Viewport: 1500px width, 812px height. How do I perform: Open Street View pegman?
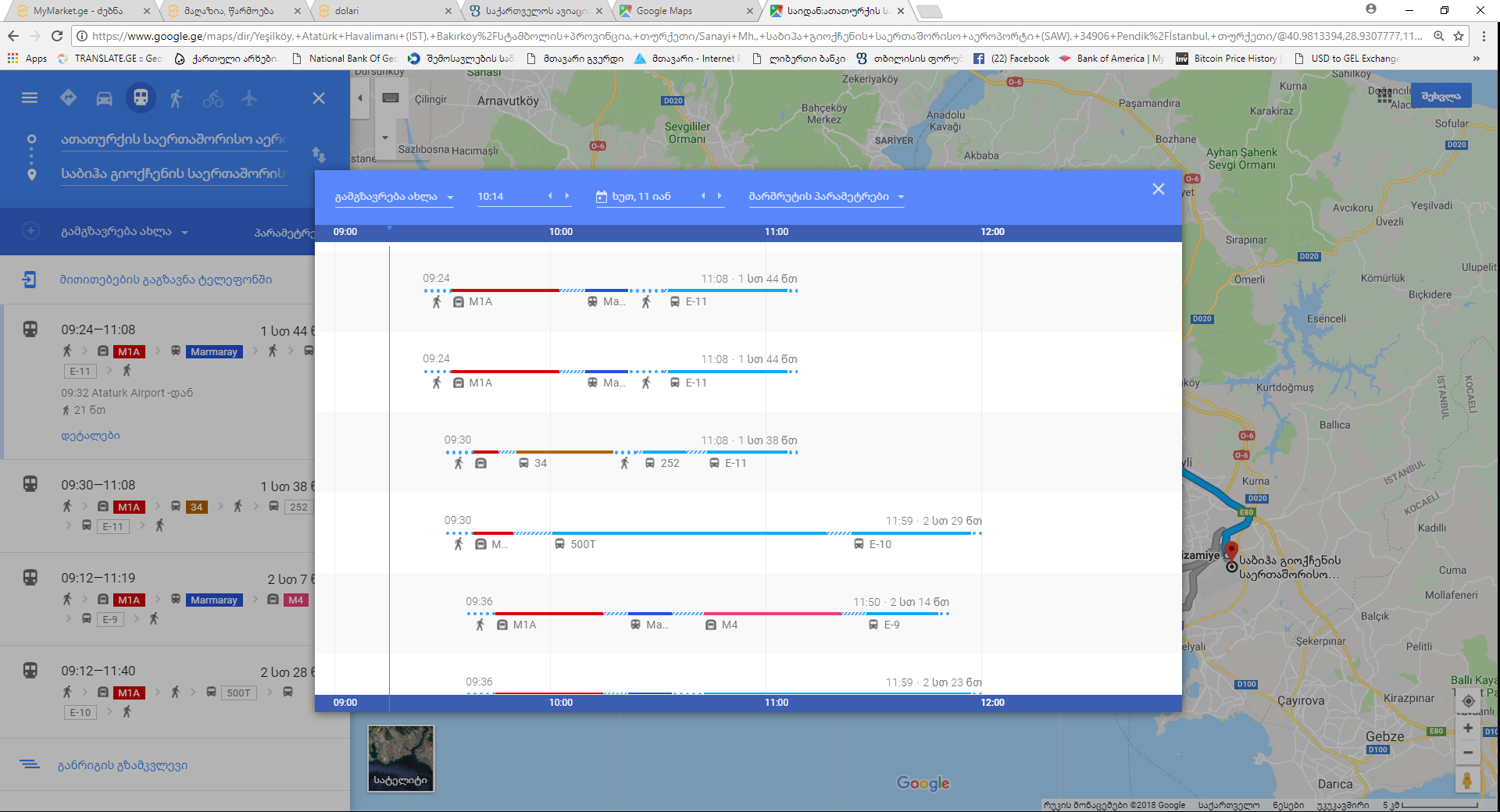point(1467,780)
